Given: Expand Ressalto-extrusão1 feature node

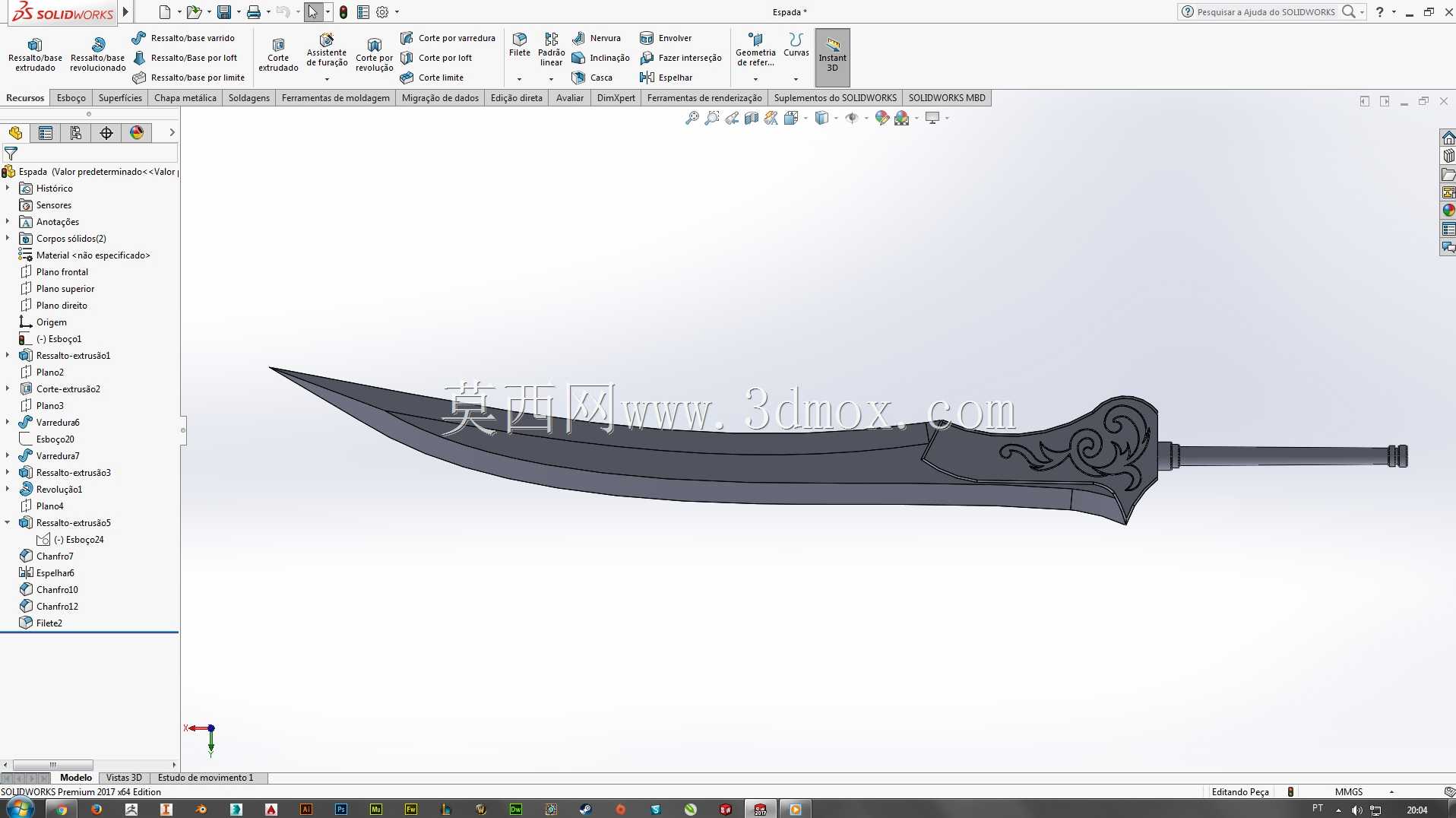Looking at the screenshot, I should click(x=8, y=355).
